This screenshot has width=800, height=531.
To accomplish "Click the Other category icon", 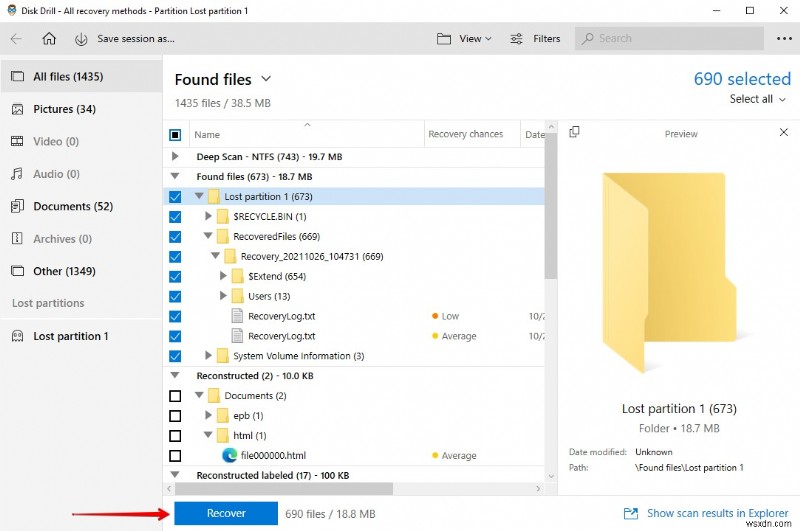I will (17, 271).
